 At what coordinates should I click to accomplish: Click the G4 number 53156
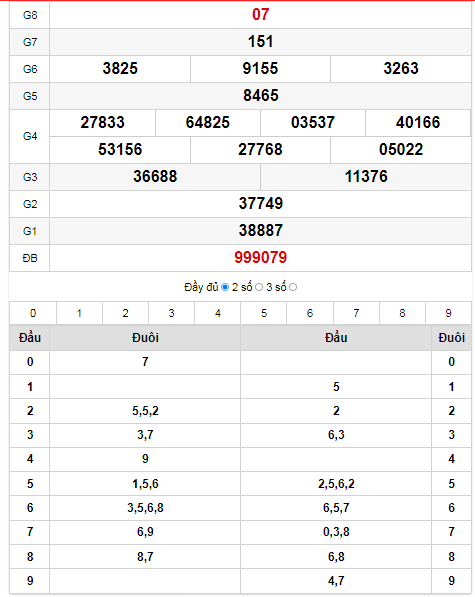pos(120,150)
